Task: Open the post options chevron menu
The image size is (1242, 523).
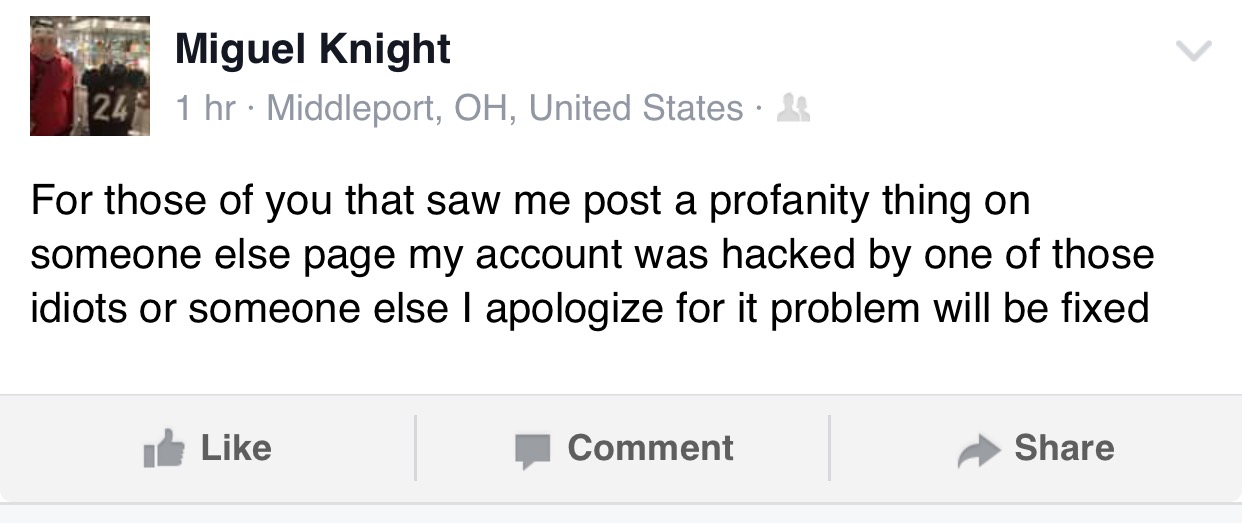Action: pyautogui.click(x=1193, y=50)
